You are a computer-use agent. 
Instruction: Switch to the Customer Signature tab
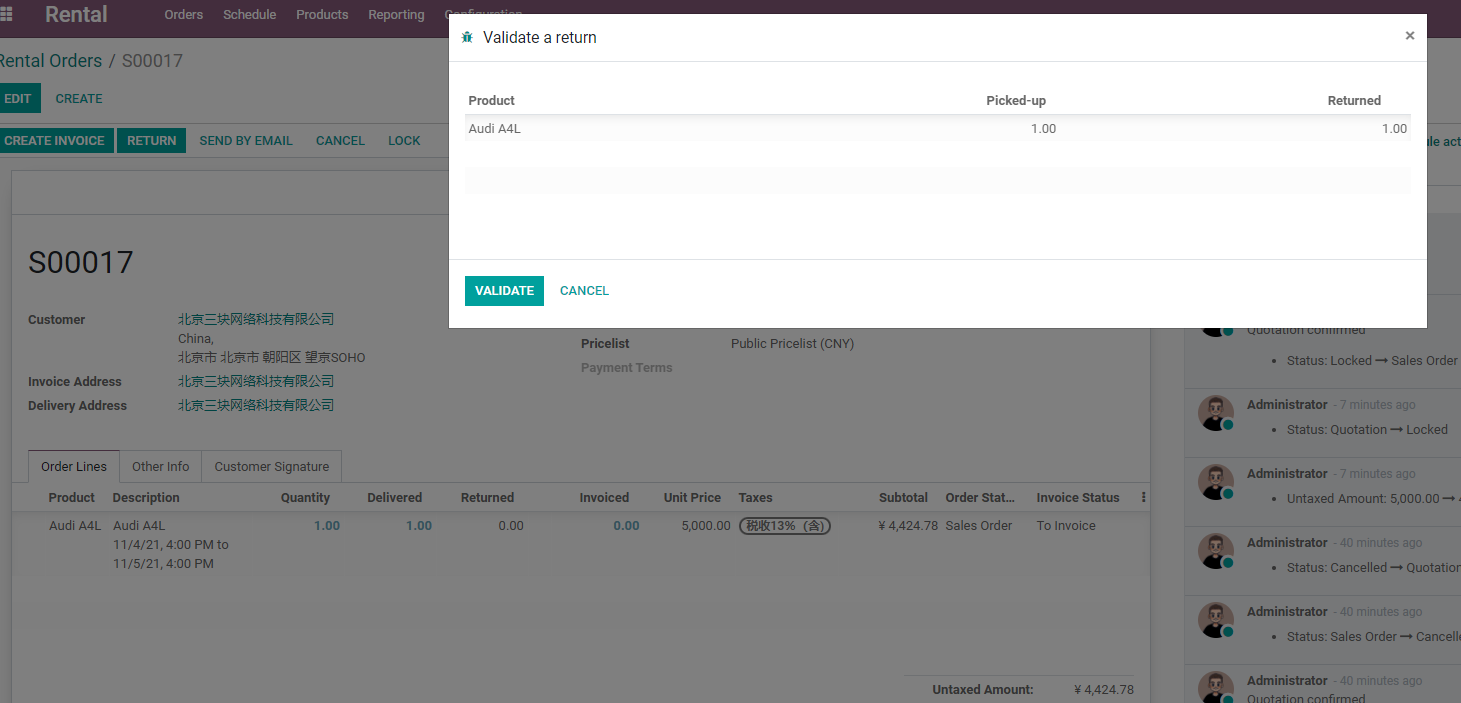click(272, 467)
